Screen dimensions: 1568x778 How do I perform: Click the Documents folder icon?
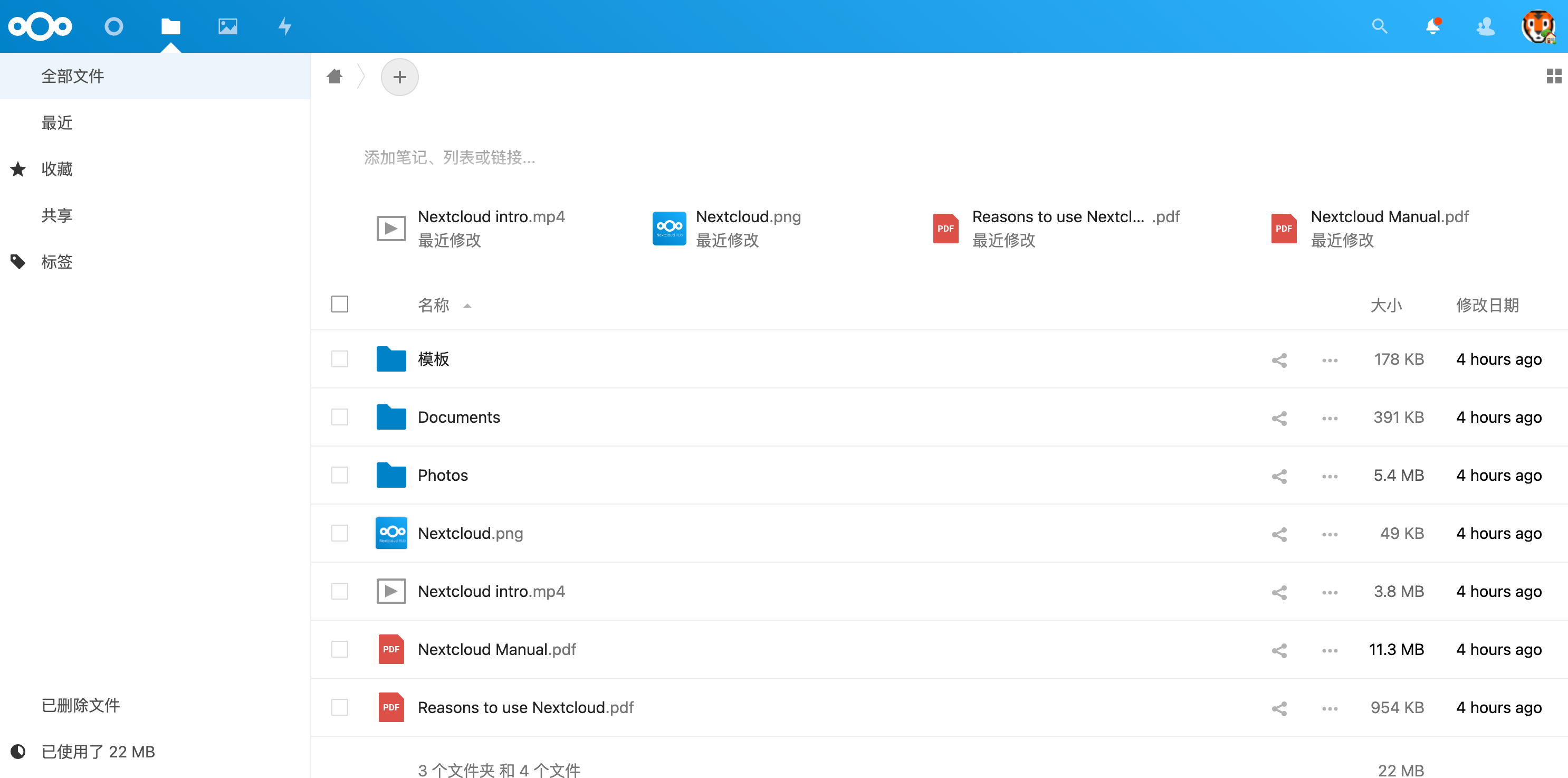click(391, 417)
